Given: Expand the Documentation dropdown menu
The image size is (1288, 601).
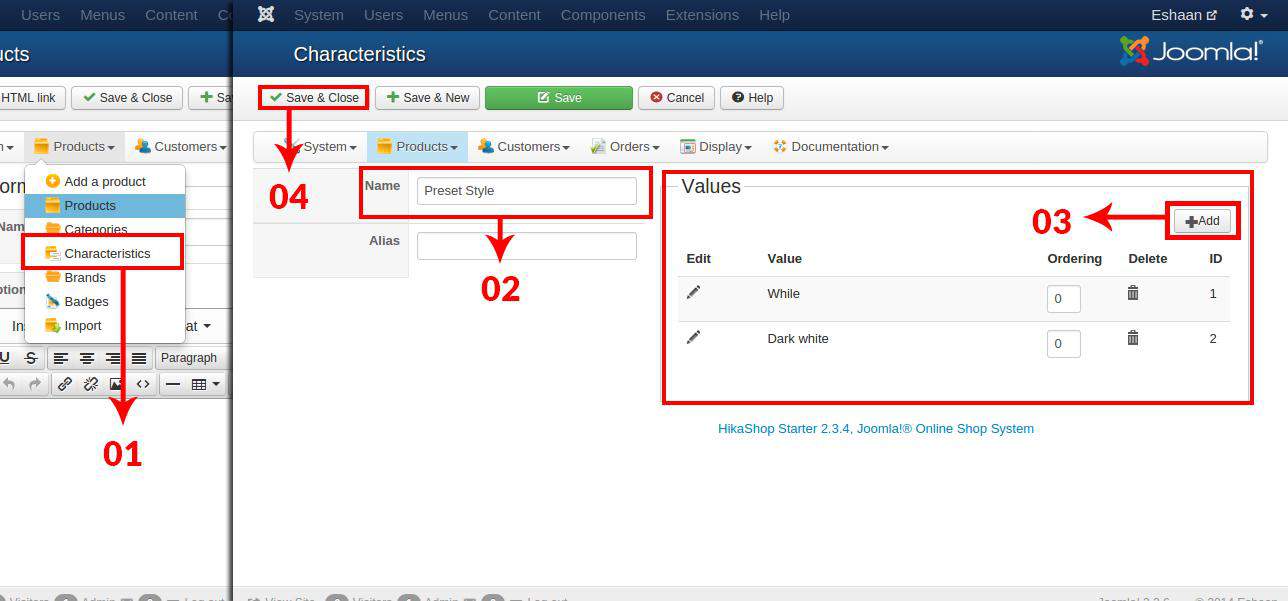Looking at the screenshot, I should (831, 146).
